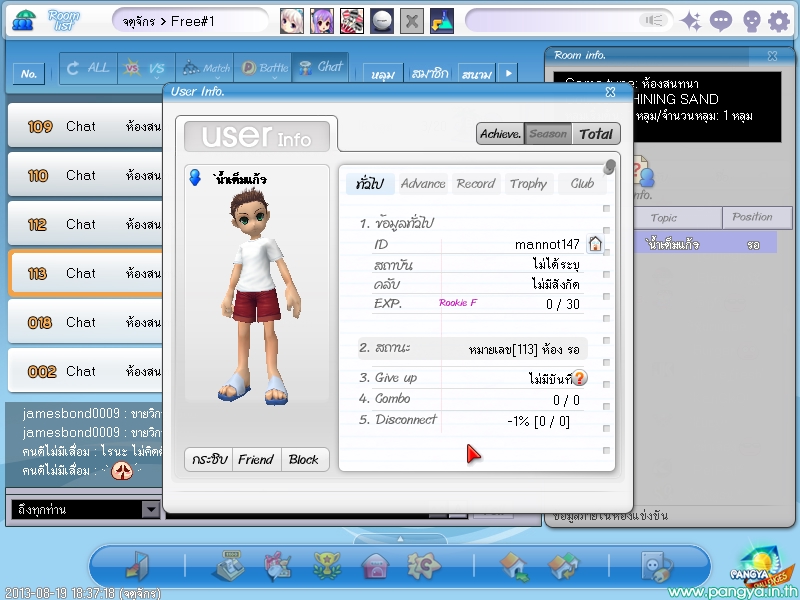800x600 pixels.
Task: Open the potion flask item icon
Action: (442, 21)
